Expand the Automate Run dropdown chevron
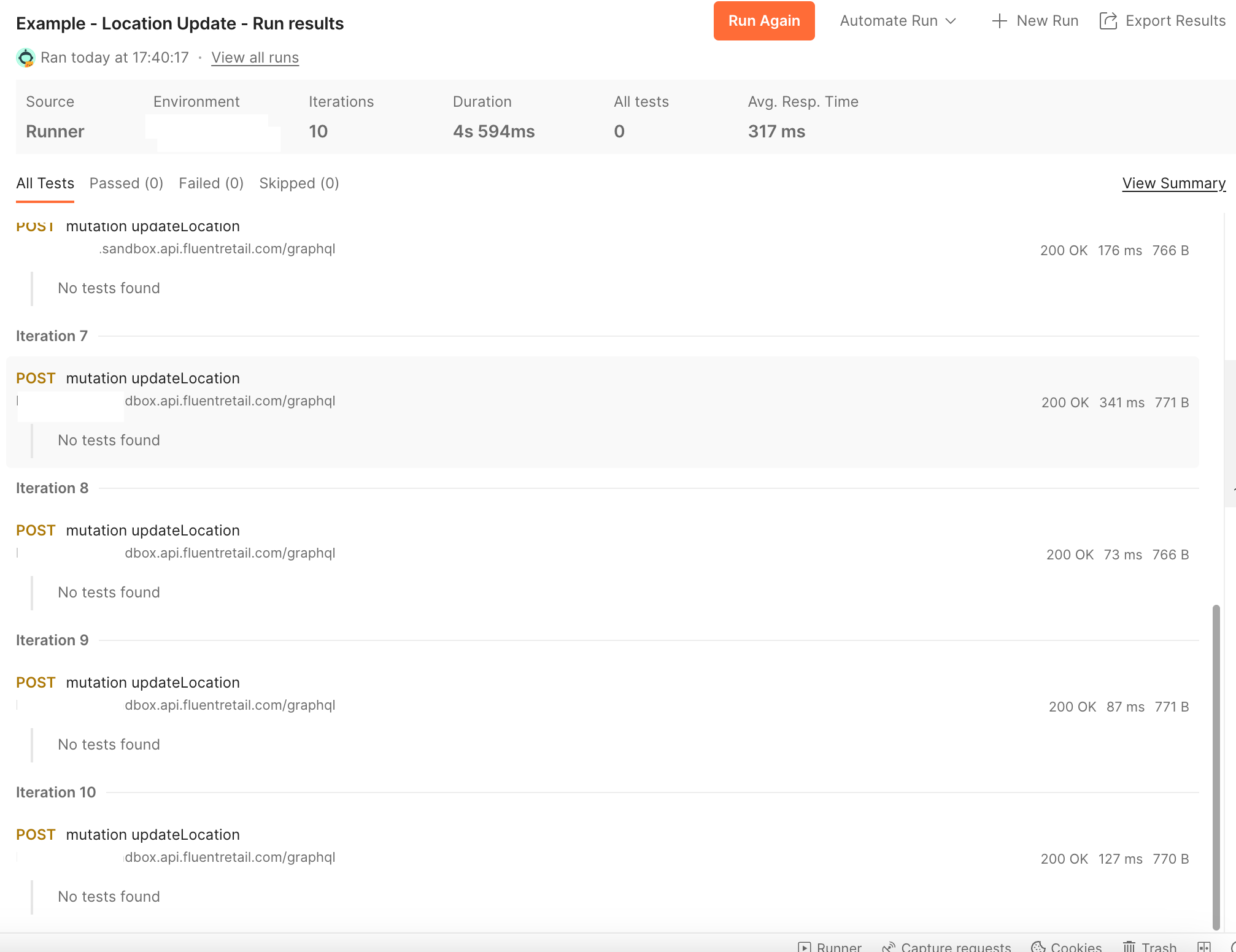The width and height of the screenshot is (1236, 952). 951,21
